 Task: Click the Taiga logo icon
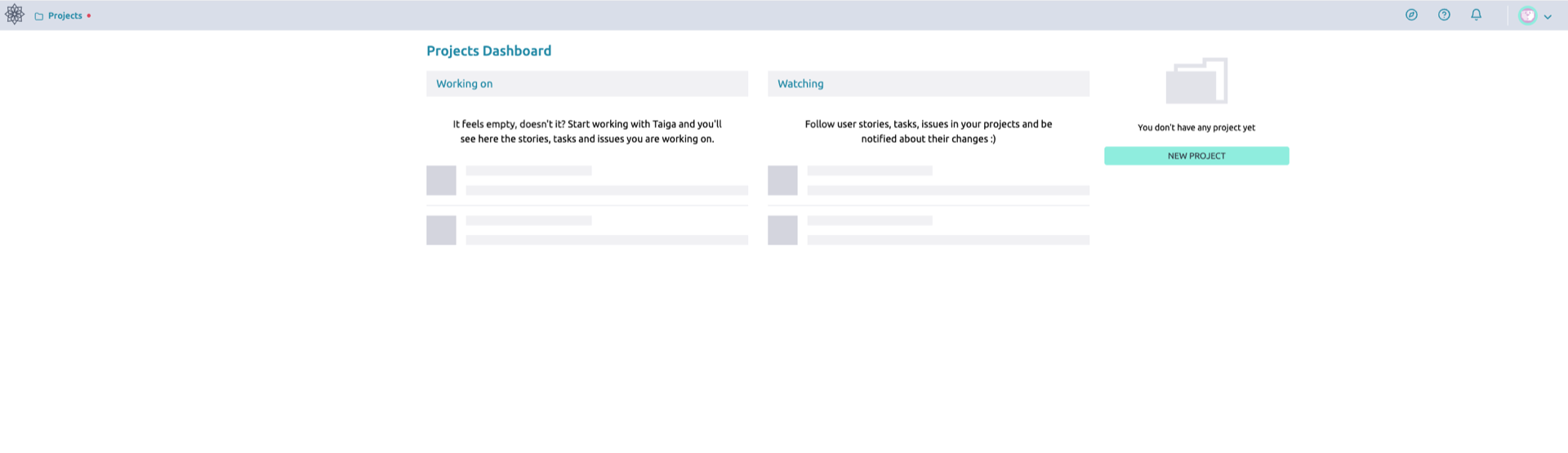15,15
